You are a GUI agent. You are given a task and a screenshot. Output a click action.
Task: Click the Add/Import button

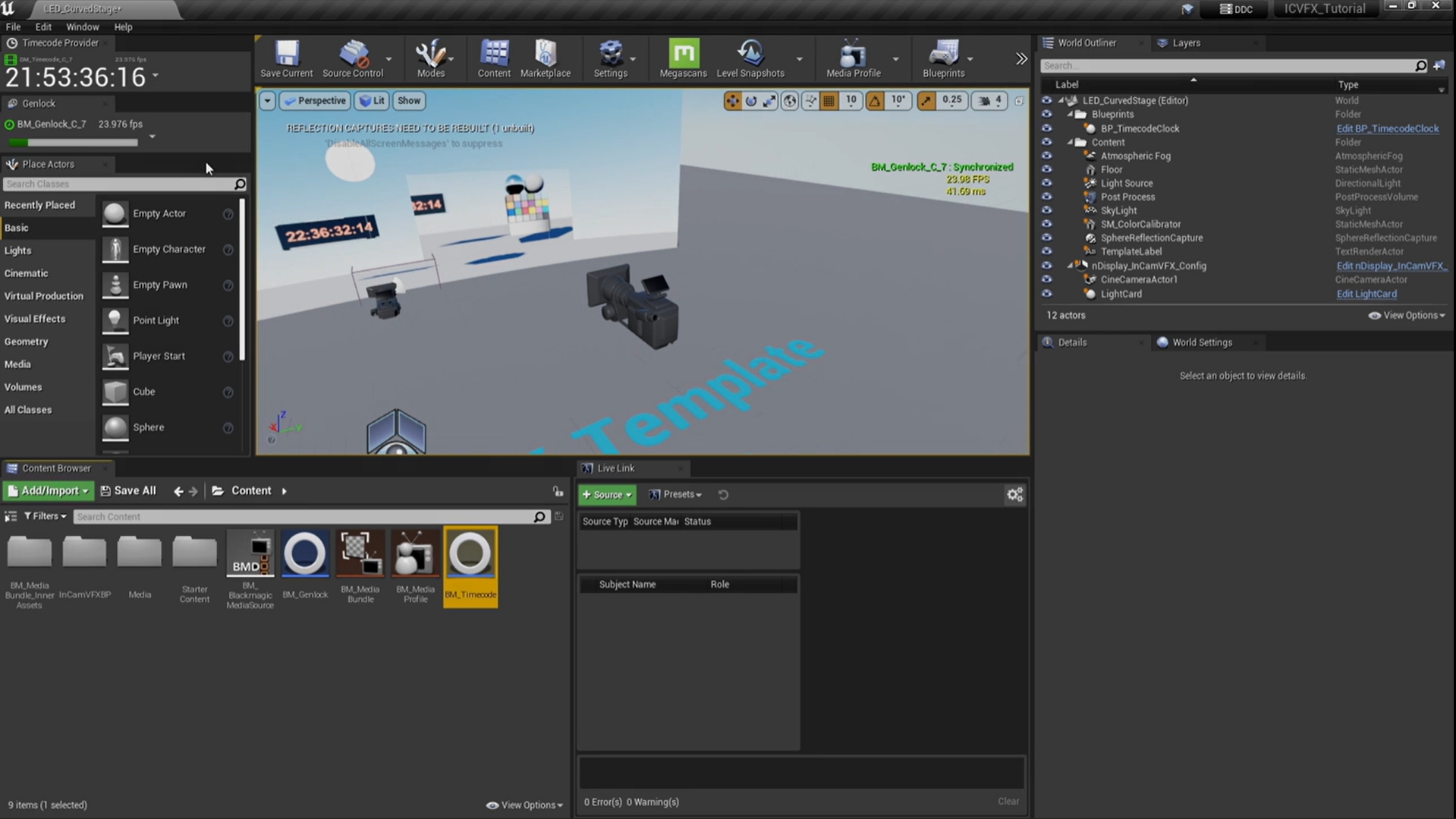click(49, 491)
